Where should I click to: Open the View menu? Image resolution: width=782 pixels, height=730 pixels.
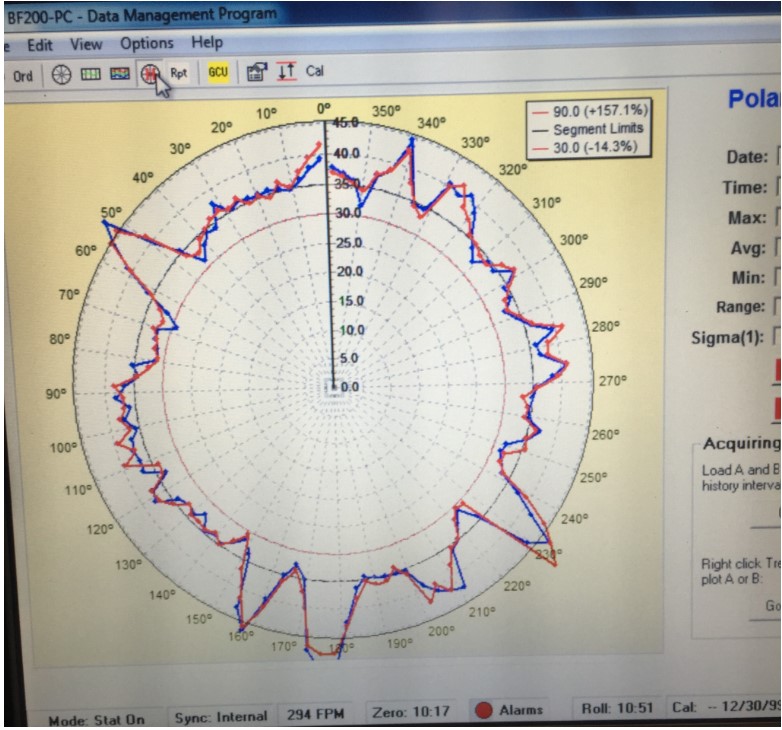pyautogui.click(x=86, y=44)
